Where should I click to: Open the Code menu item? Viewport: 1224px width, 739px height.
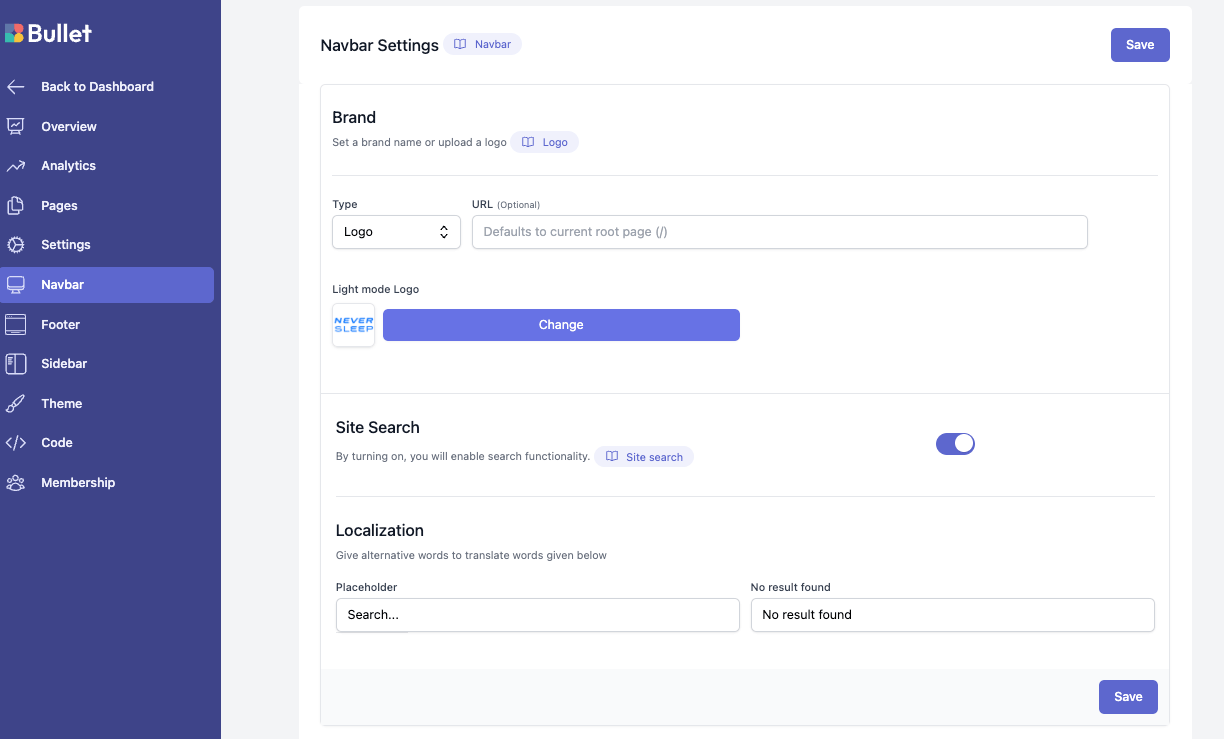tap(57, 443)
